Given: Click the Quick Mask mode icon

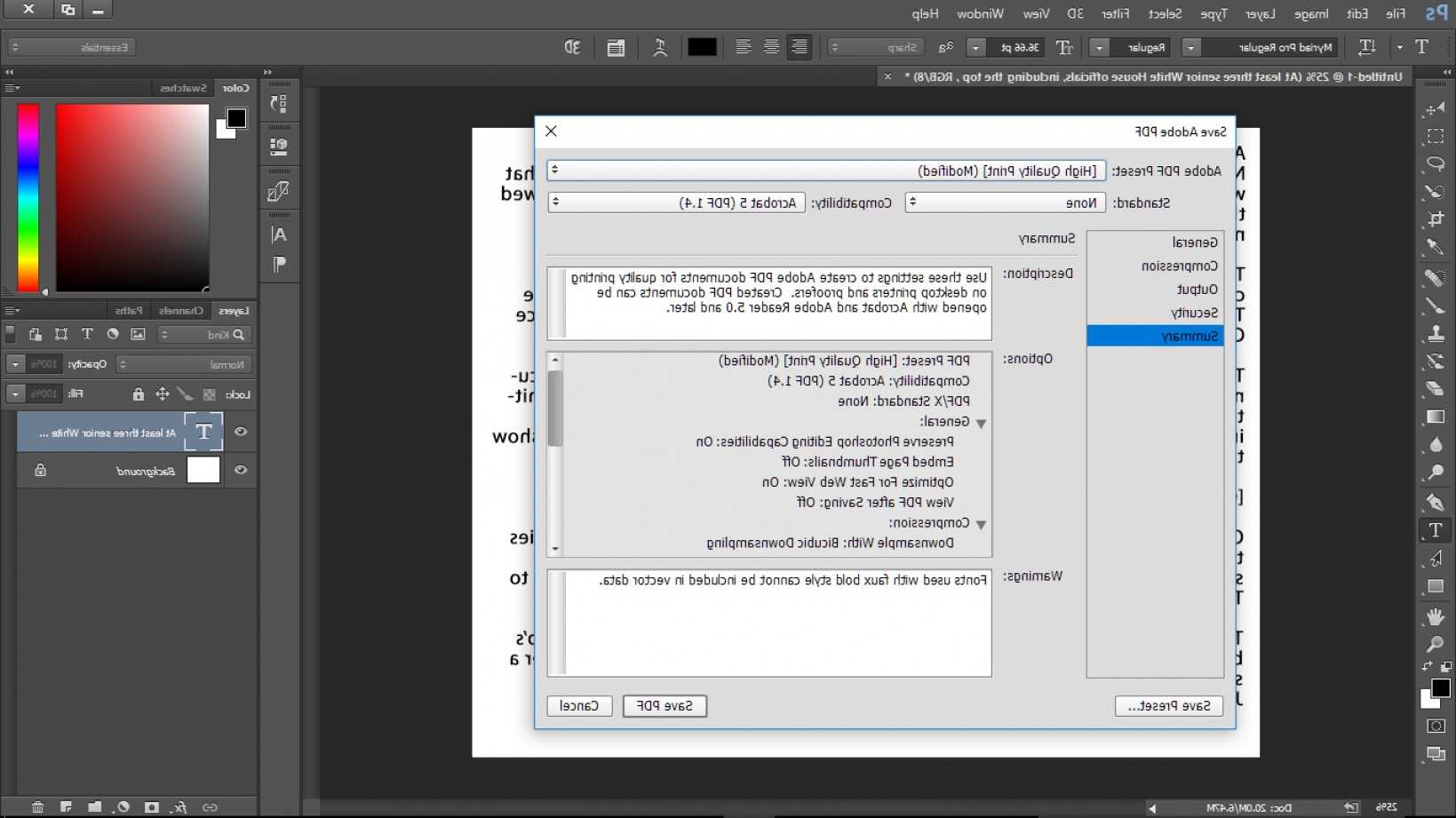Looking at the screenshot, I should tap(1435, 726).
